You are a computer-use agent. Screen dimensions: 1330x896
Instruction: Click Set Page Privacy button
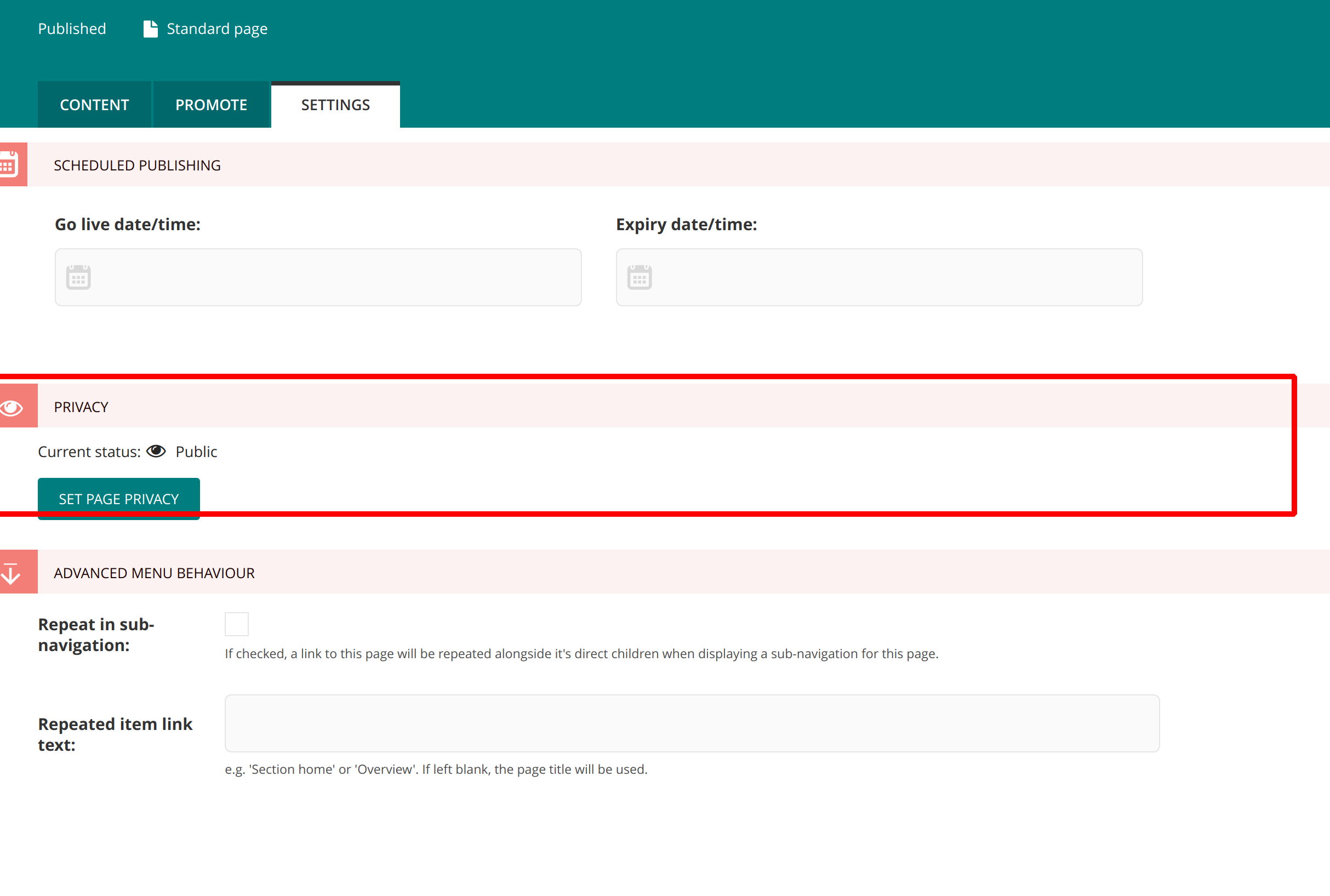click(119, 498)
